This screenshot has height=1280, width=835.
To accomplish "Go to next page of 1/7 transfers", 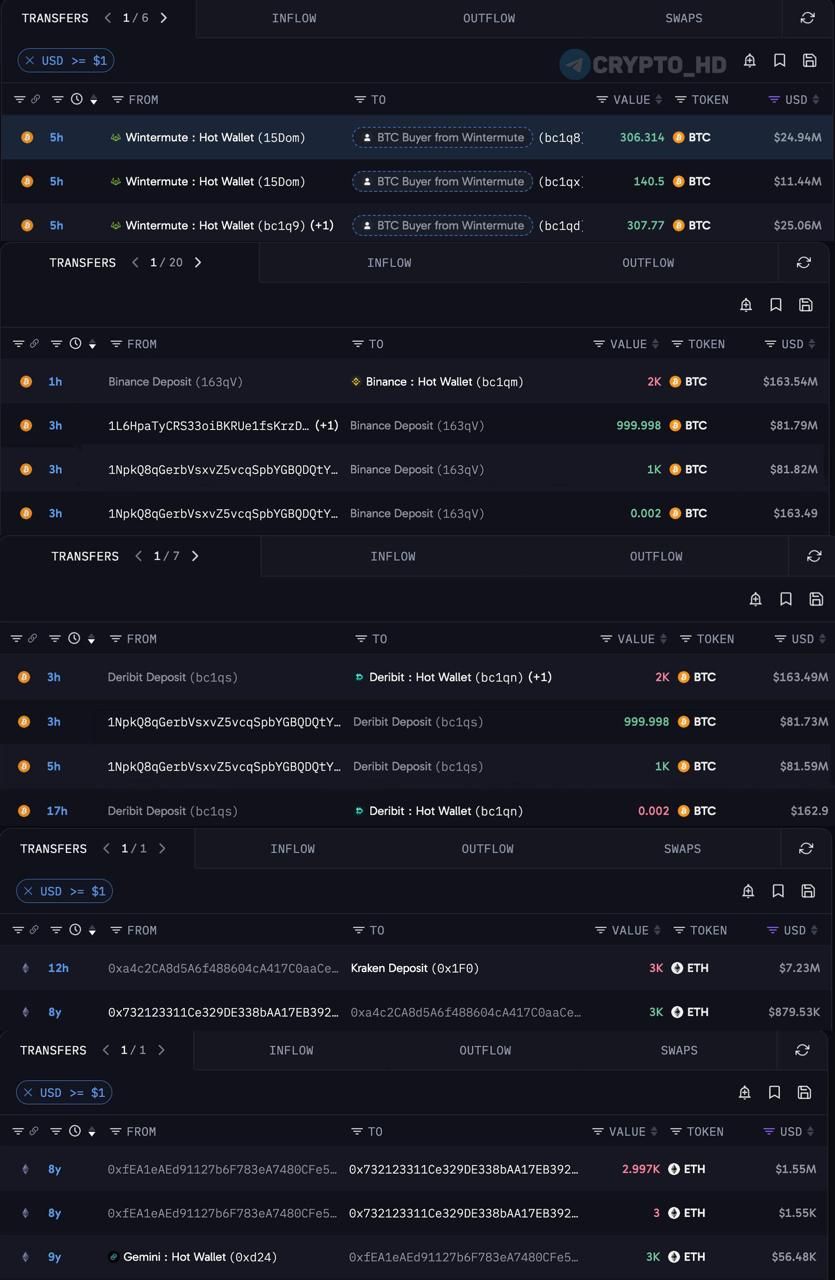I will (195, 556).
